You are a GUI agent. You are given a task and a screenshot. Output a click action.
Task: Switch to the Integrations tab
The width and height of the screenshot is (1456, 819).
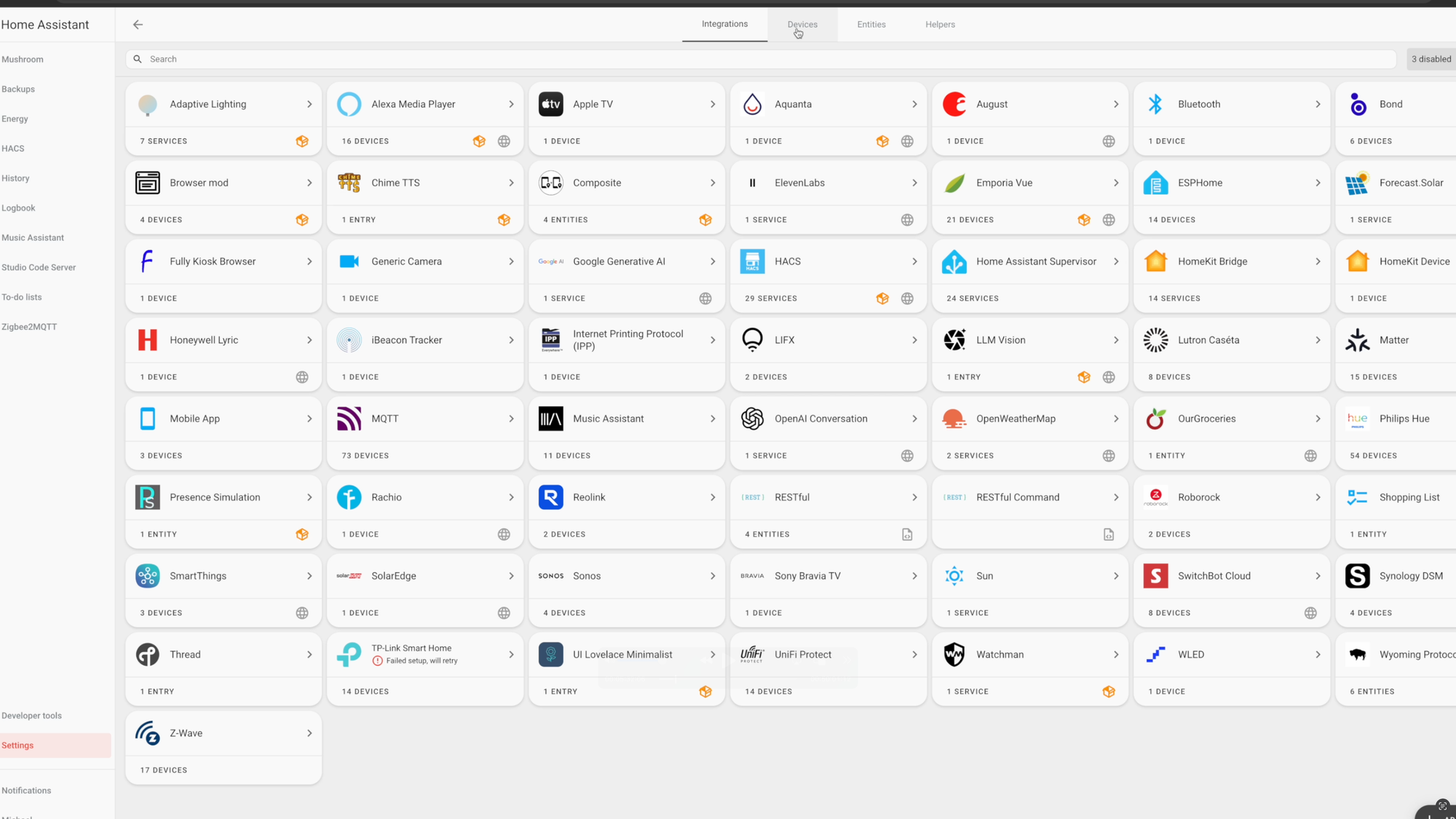coord(724,24)
